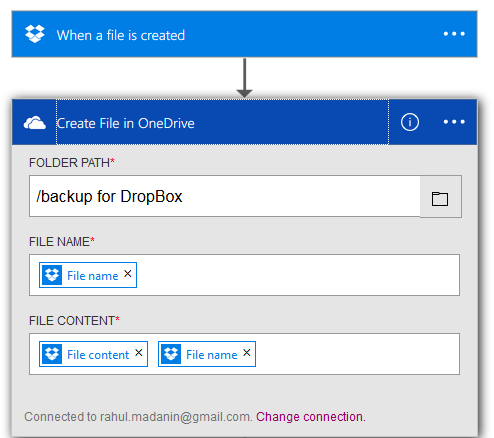Click the FOLDER PATH label

click(72, 163)
